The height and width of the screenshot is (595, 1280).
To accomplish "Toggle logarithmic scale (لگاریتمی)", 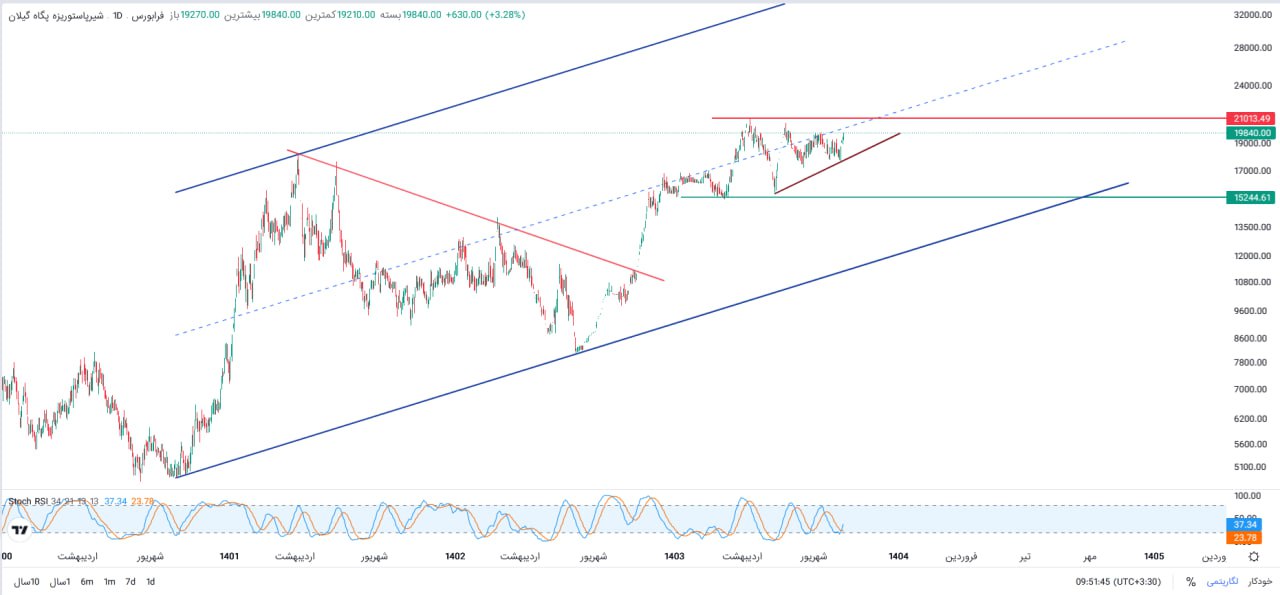I will pyautogui.click(x=1221, y=581).
